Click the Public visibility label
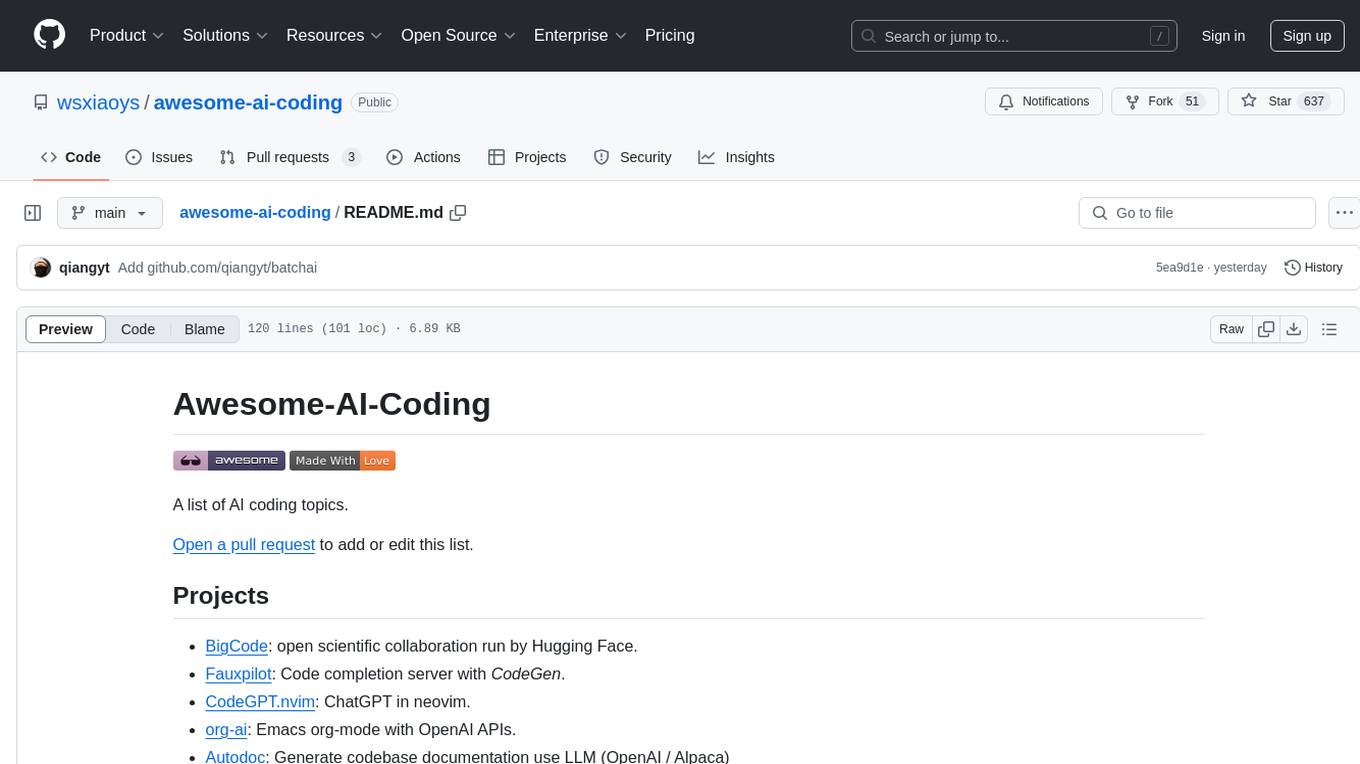The width and height of the screenshot is (1360, 764). [375, 102]
